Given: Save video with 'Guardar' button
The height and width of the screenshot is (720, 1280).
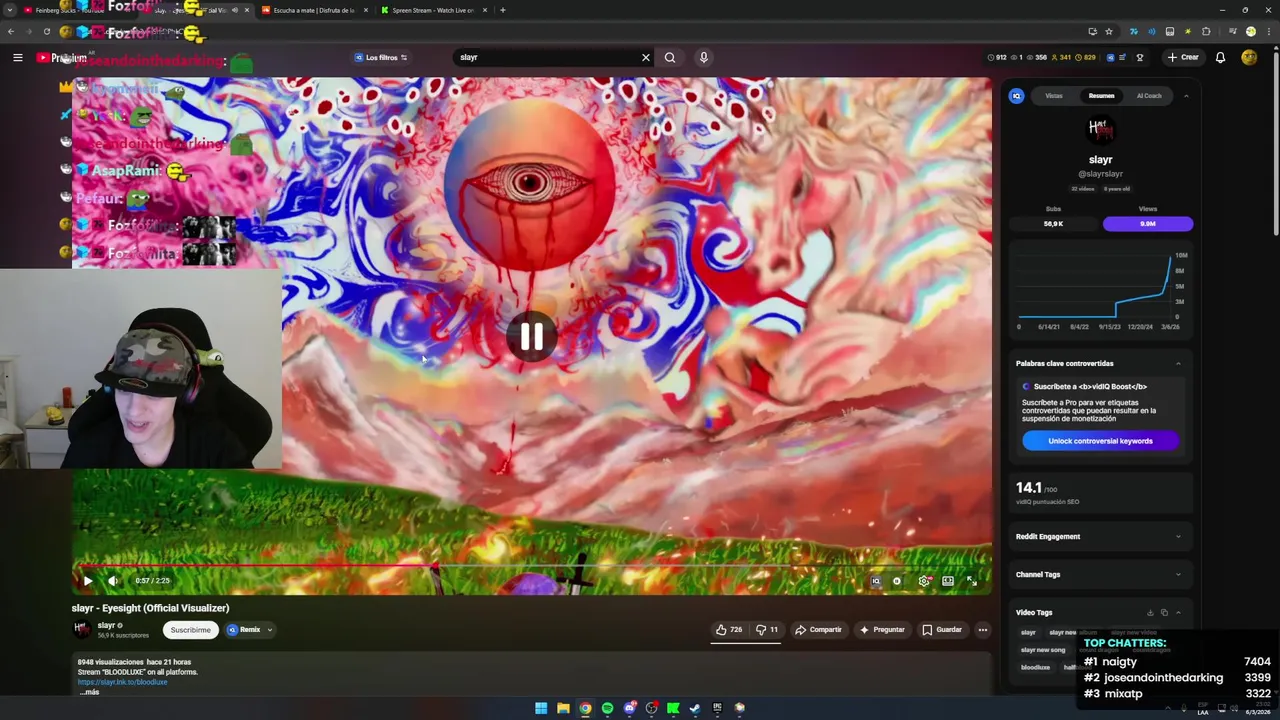Looking at the screenshot, I should click(x=942, y=630).
